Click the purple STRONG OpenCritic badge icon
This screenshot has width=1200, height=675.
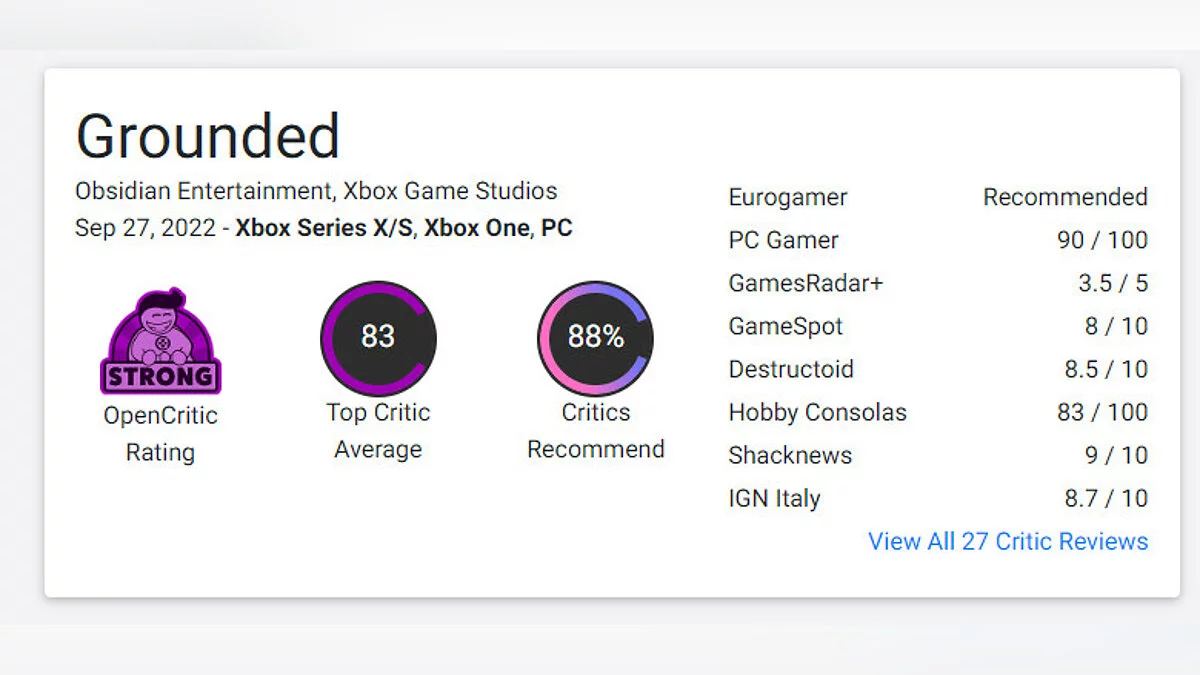[x=160, y=342]
